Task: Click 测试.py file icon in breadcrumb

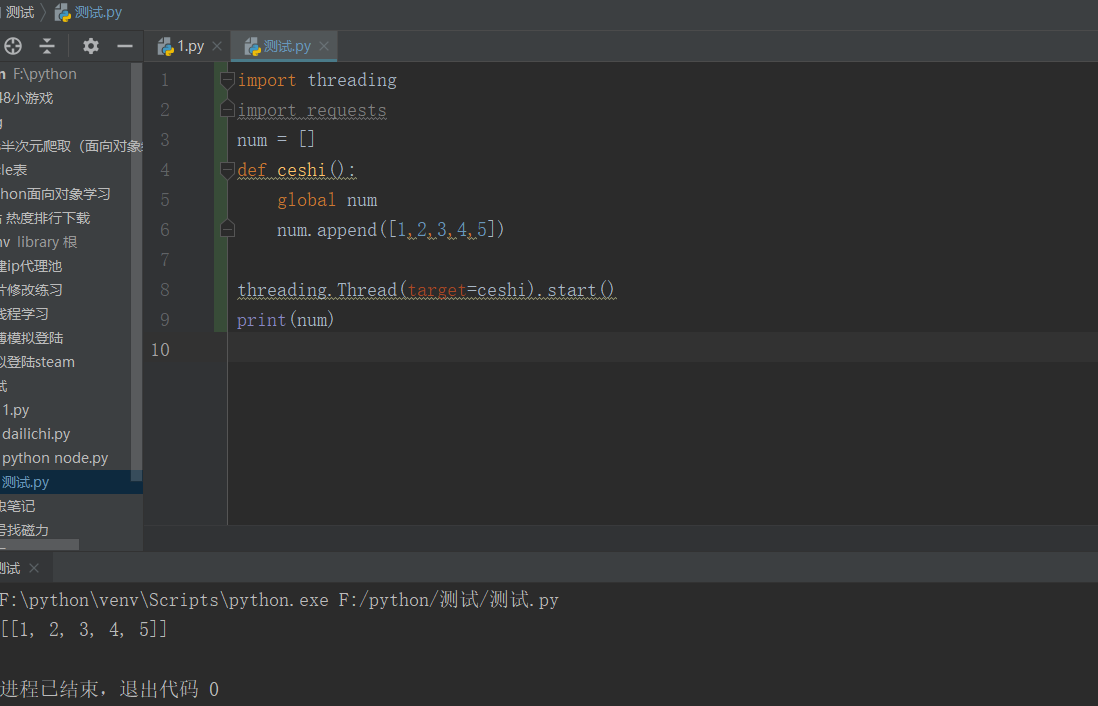Action: (x=63, y=13)
